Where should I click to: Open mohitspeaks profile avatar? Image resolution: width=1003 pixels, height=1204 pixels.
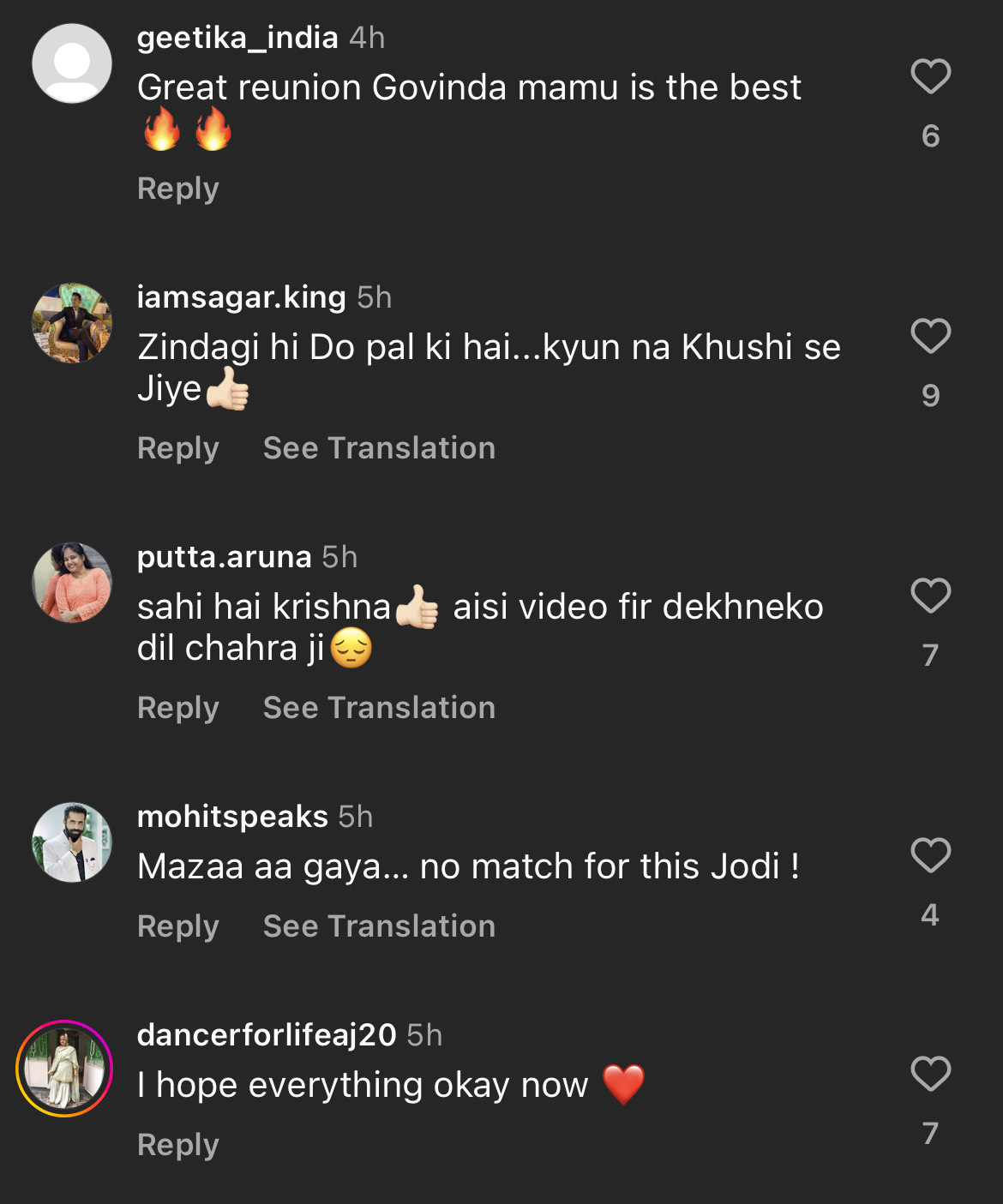point(72,842)
